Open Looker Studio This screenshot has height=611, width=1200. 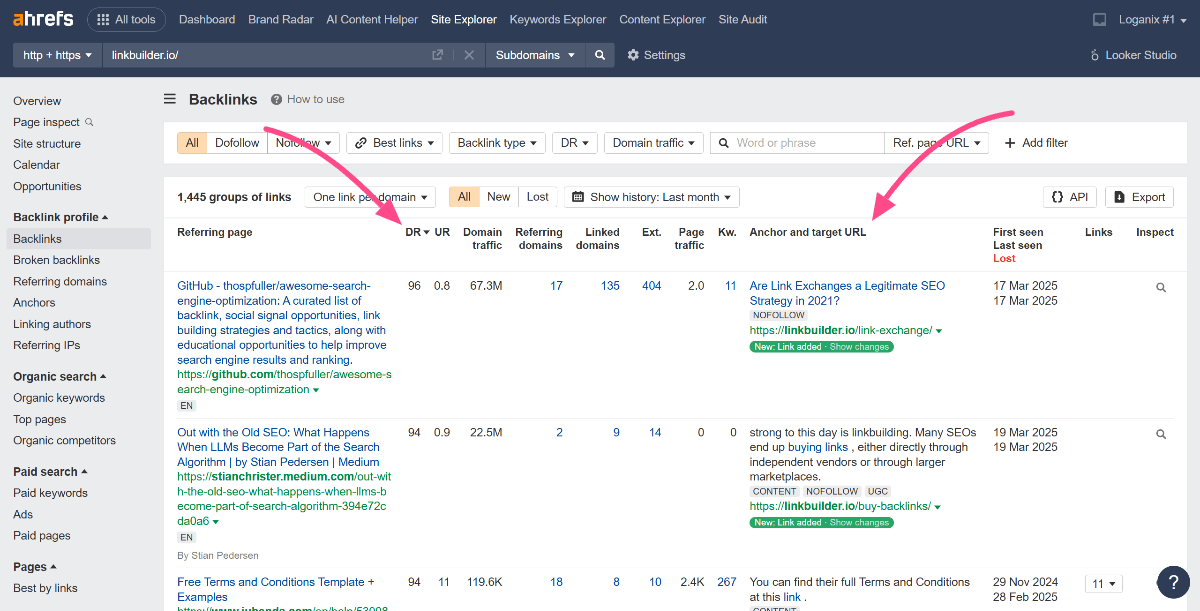click(1133, 55)
